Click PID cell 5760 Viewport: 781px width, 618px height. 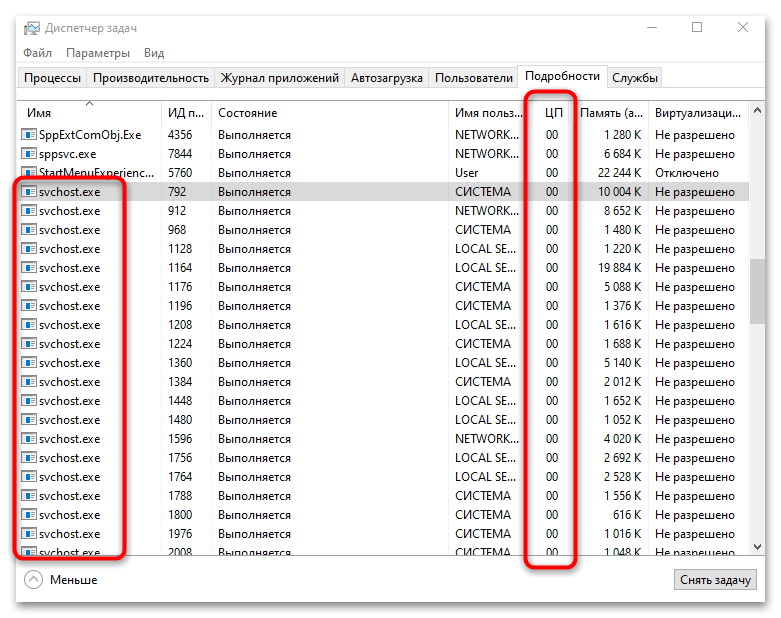(180, 173)
